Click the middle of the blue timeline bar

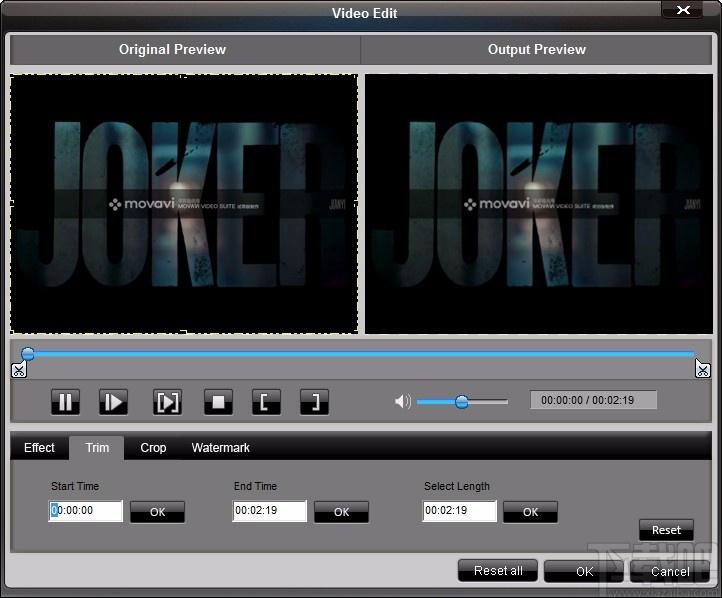(361, 354)
